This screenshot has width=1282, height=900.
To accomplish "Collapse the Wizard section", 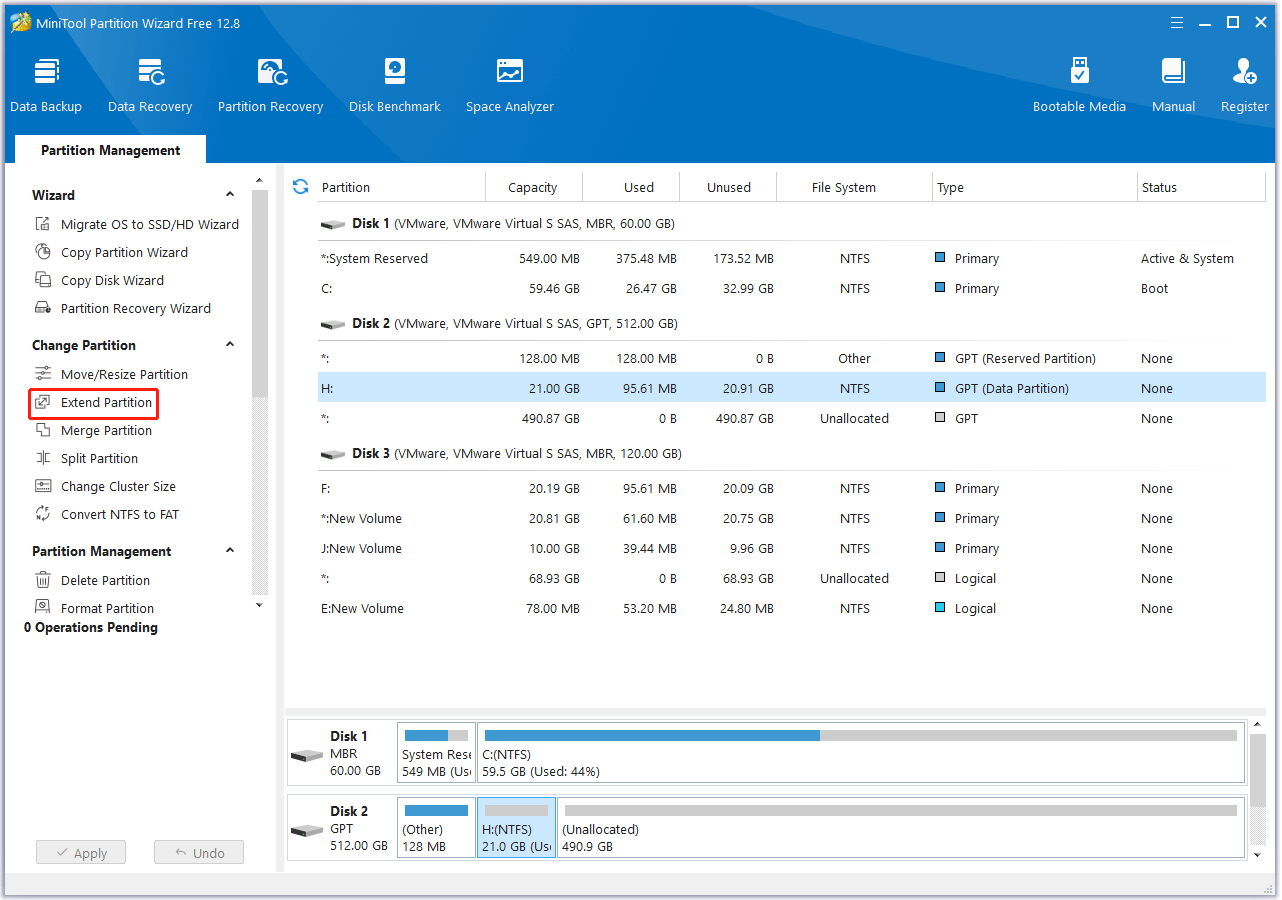I will click(x=230, y=195).
